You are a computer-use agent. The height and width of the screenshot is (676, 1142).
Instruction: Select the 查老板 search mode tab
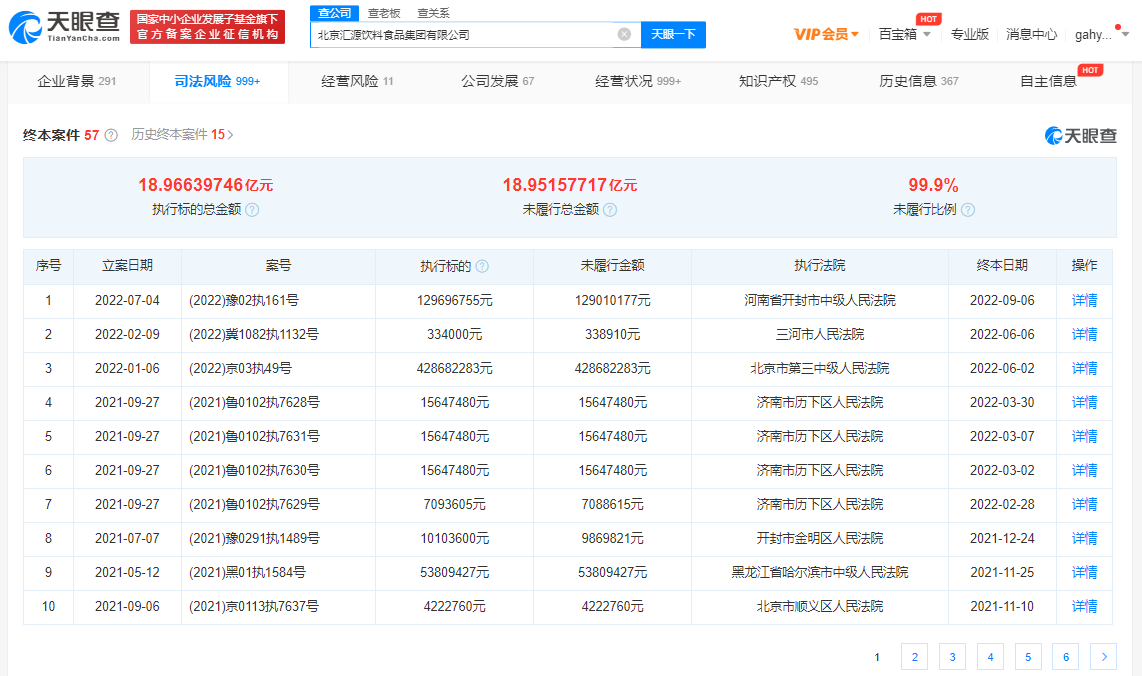point(384,13)
